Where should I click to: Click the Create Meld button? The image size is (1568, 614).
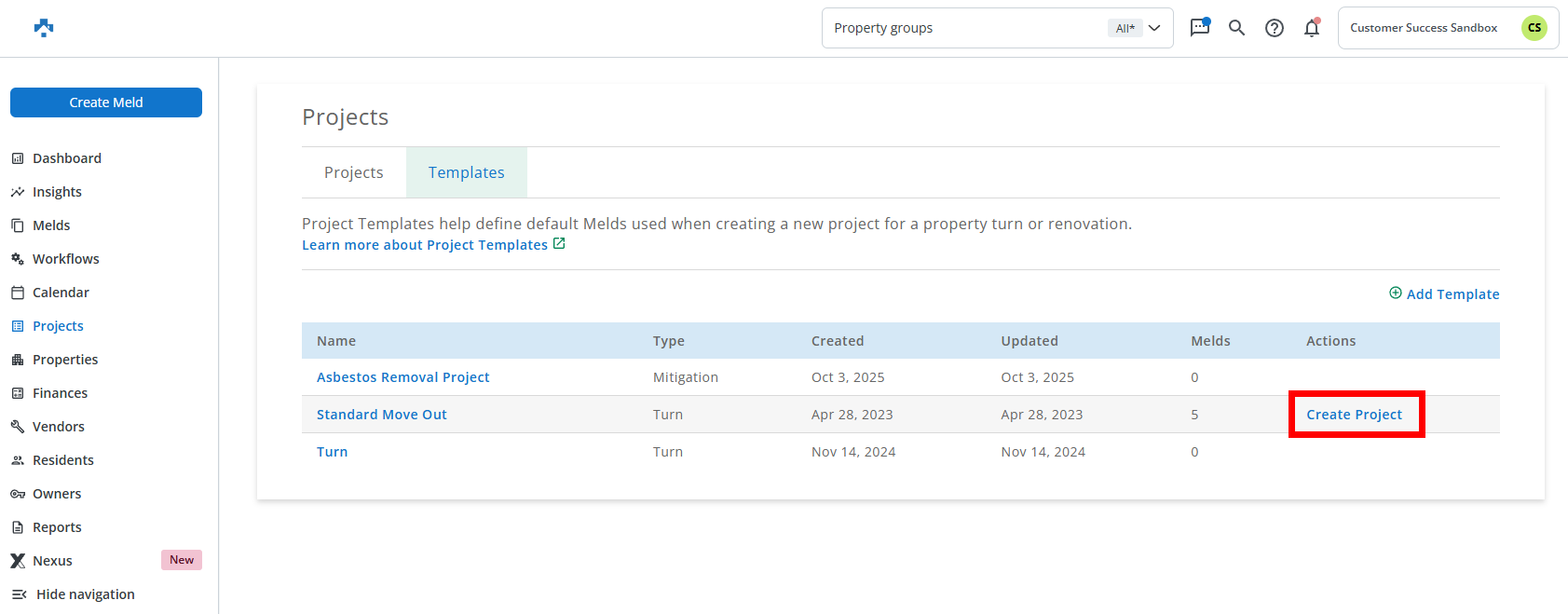106,102
